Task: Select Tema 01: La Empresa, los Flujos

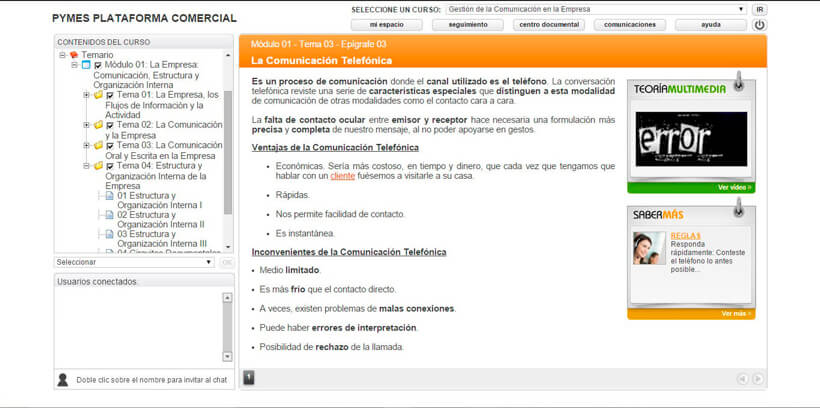Action: coord(162,105)
